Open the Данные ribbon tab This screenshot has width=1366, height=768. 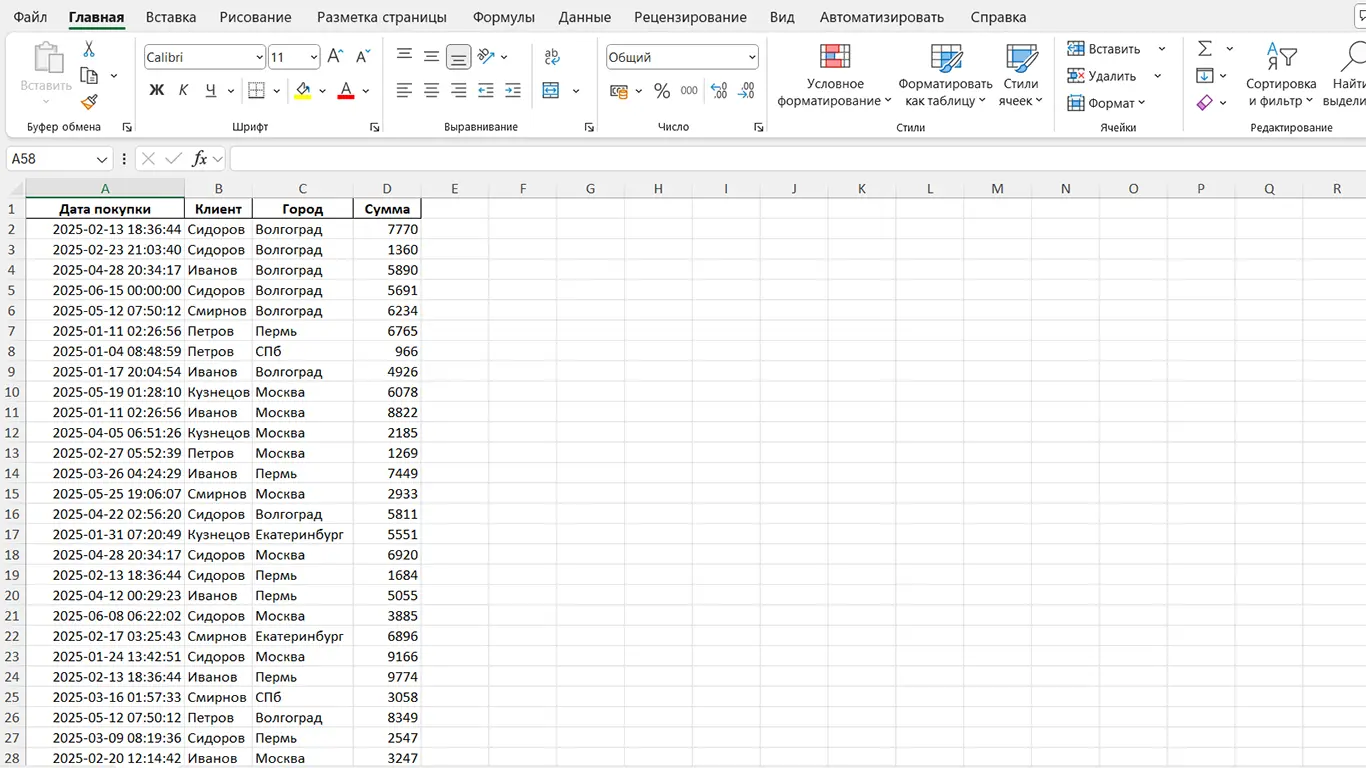coord(584,17)
